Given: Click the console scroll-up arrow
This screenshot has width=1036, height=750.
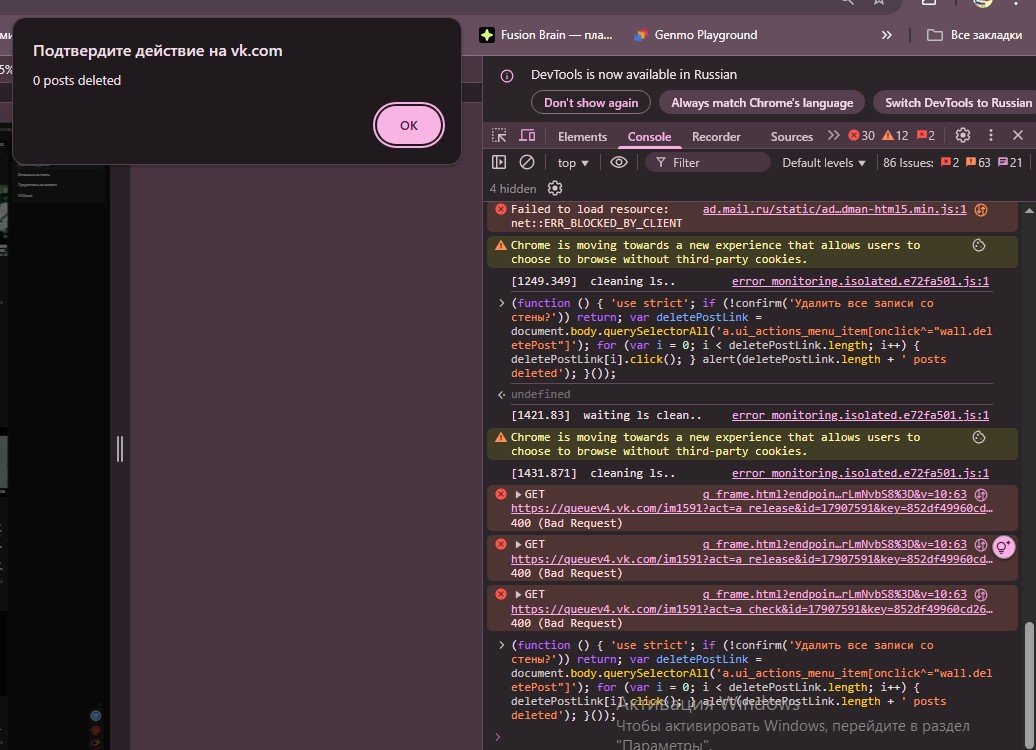Looking at the screenshot, I should [1029, 211].
